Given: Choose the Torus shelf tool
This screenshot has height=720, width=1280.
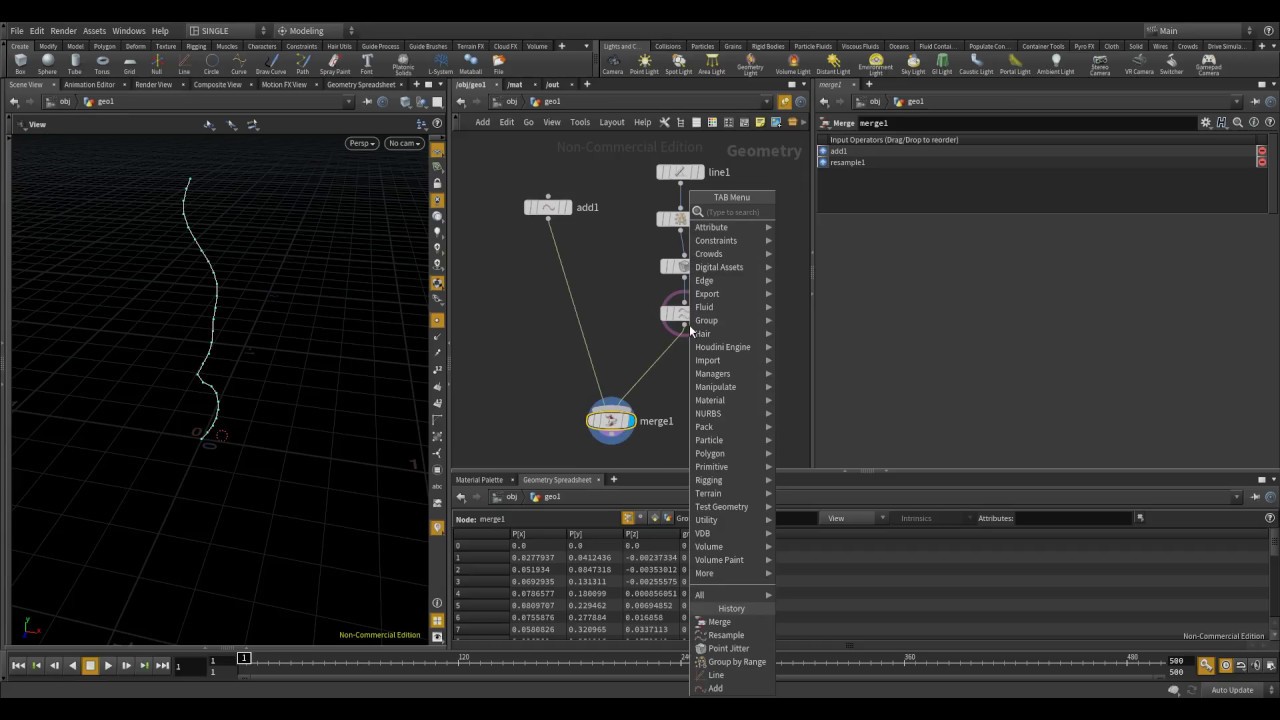Looking at the screenshot, I should tap(102, 65).
